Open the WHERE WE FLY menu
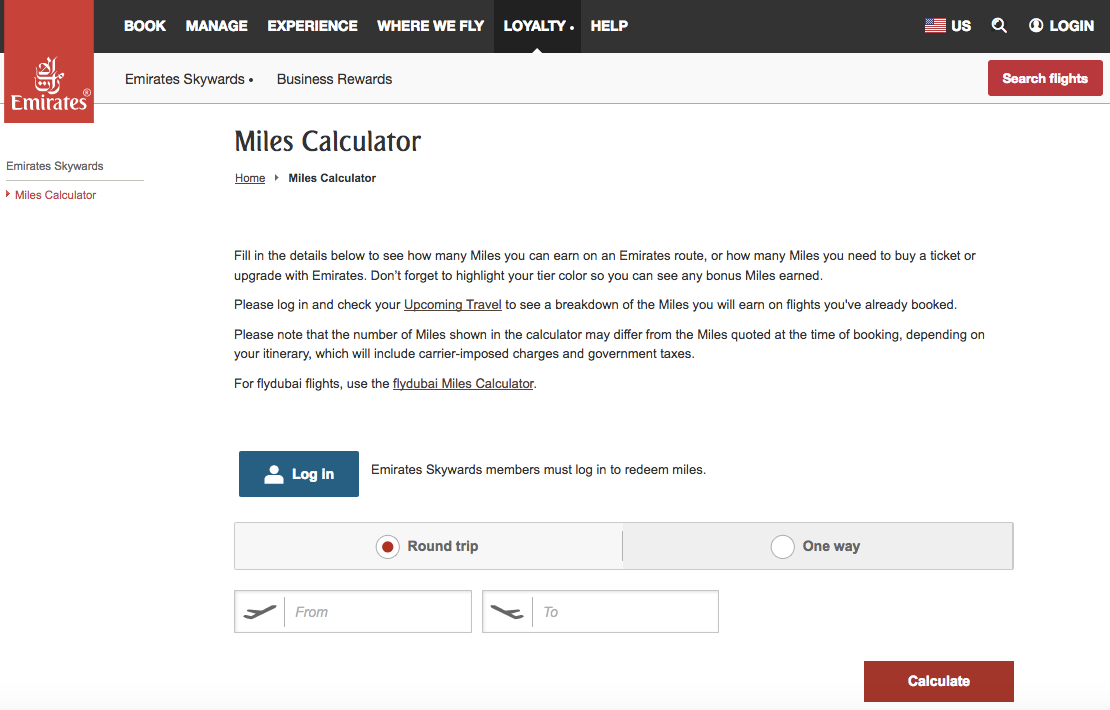1110x710 pixels. [430, 26]
